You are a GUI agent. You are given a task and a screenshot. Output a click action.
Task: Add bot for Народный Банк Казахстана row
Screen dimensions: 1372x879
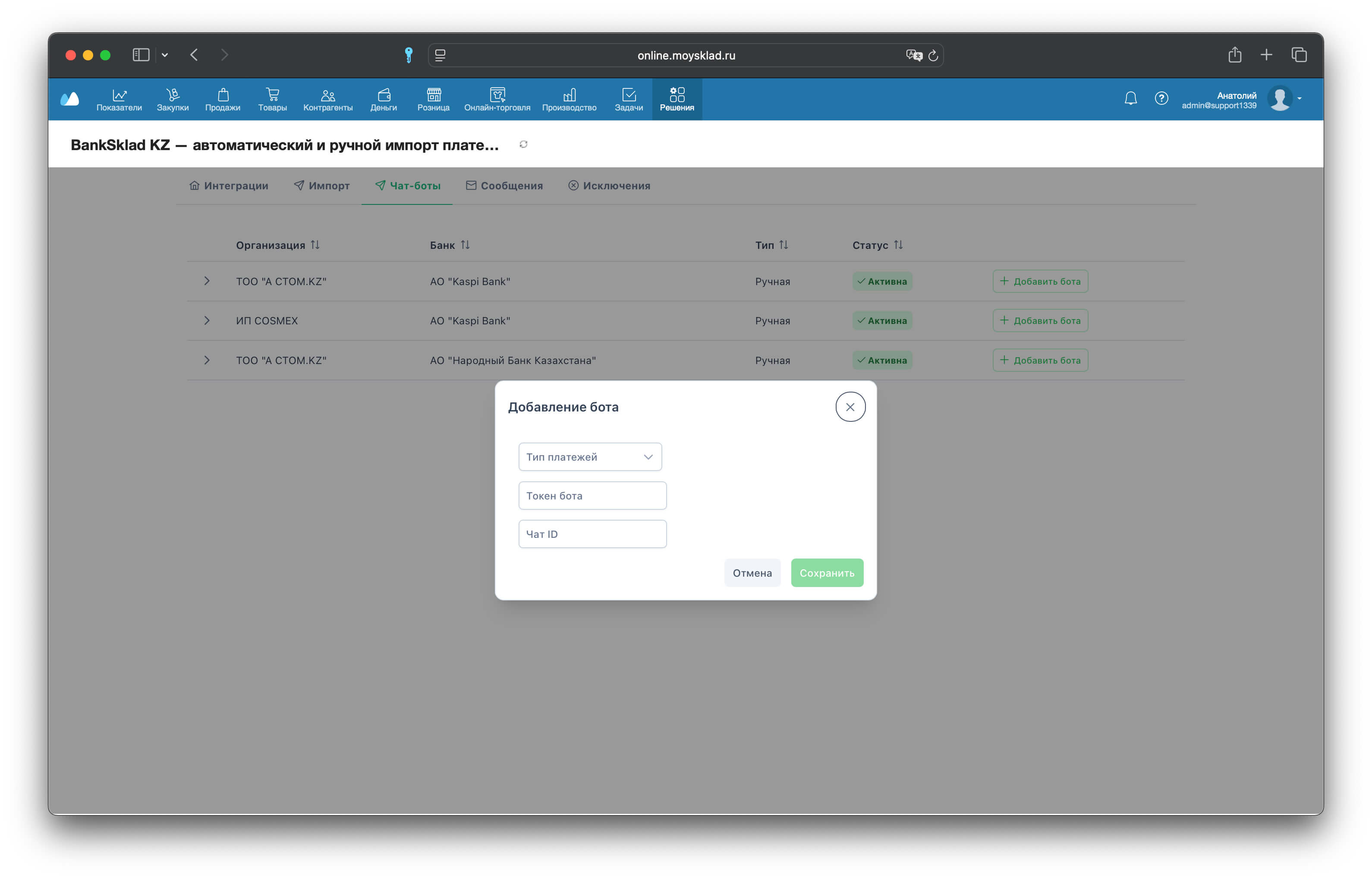click(x=1040, y=360)
